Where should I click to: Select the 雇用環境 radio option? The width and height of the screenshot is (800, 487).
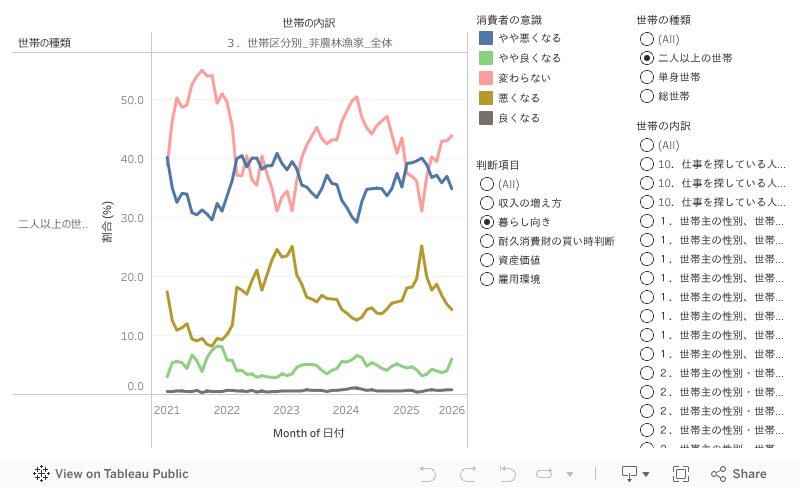click(x=487, y=279)
